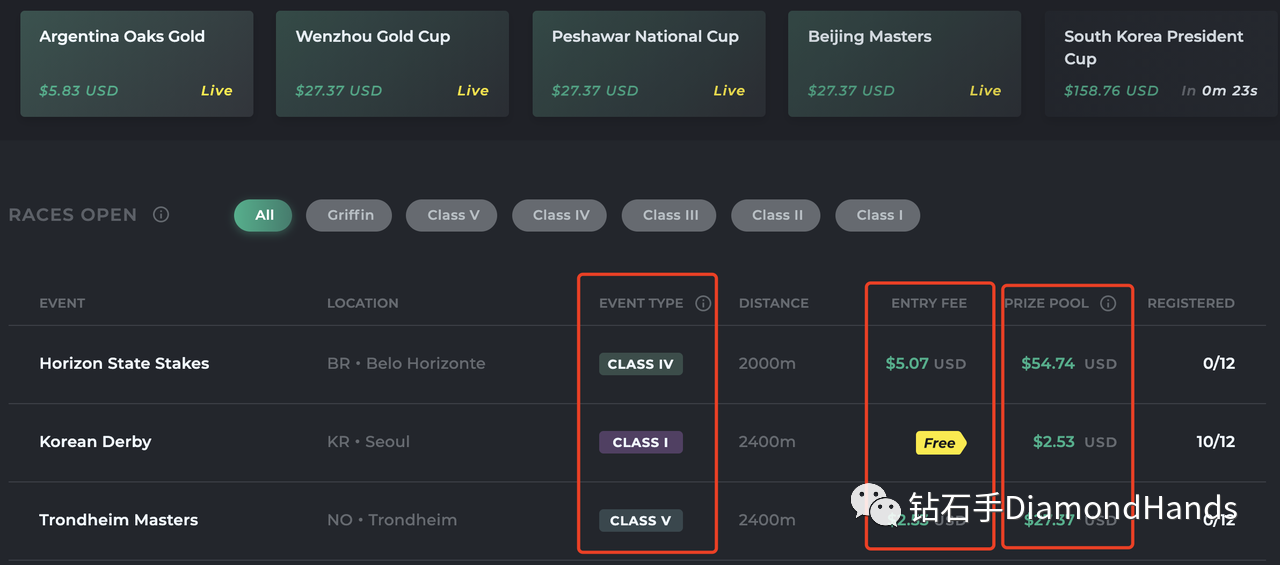Image resolution: width=1280 pixels, height=565 pixels.
Task: Click the Free entry fee tag
Action: click(941, 443)
